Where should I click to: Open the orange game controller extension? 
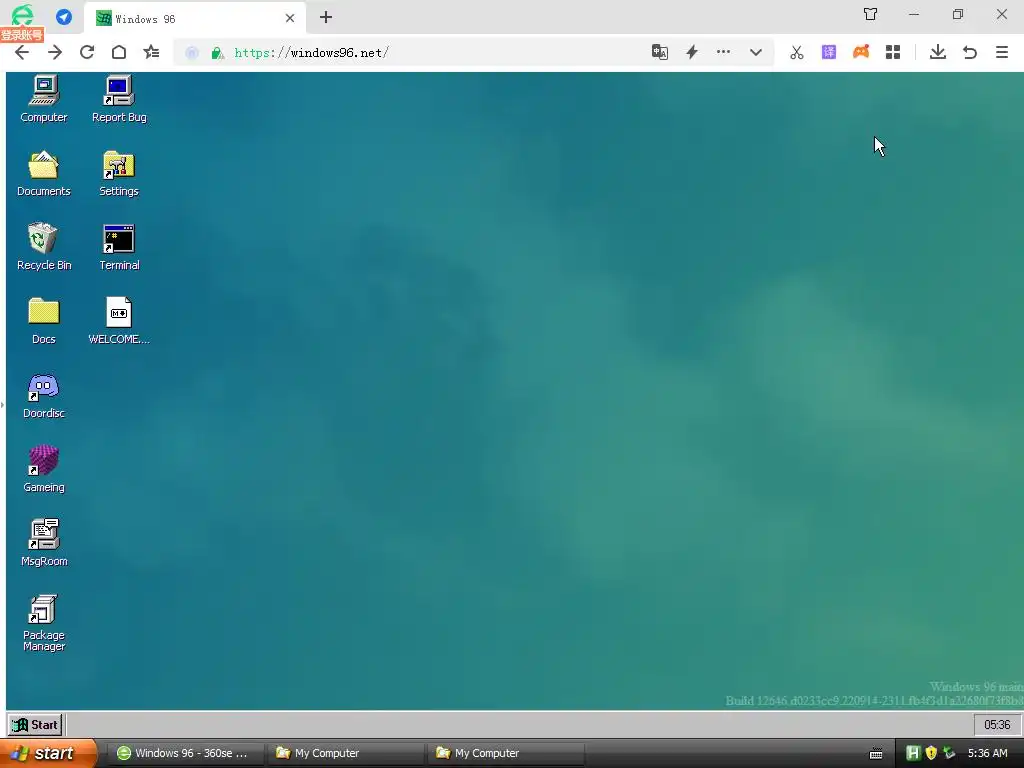pyautogui.click(x=861, y=52)
